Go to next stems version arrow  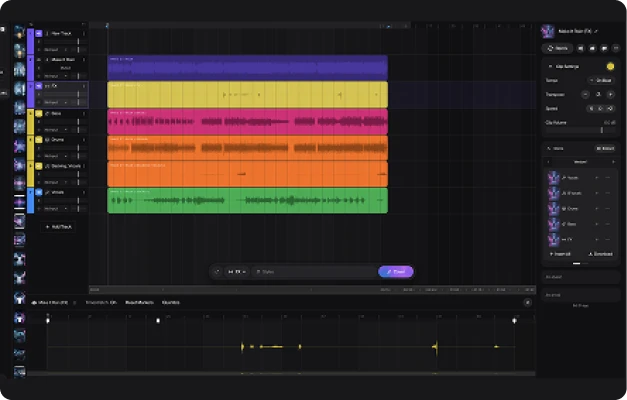[x=613, y=162]
